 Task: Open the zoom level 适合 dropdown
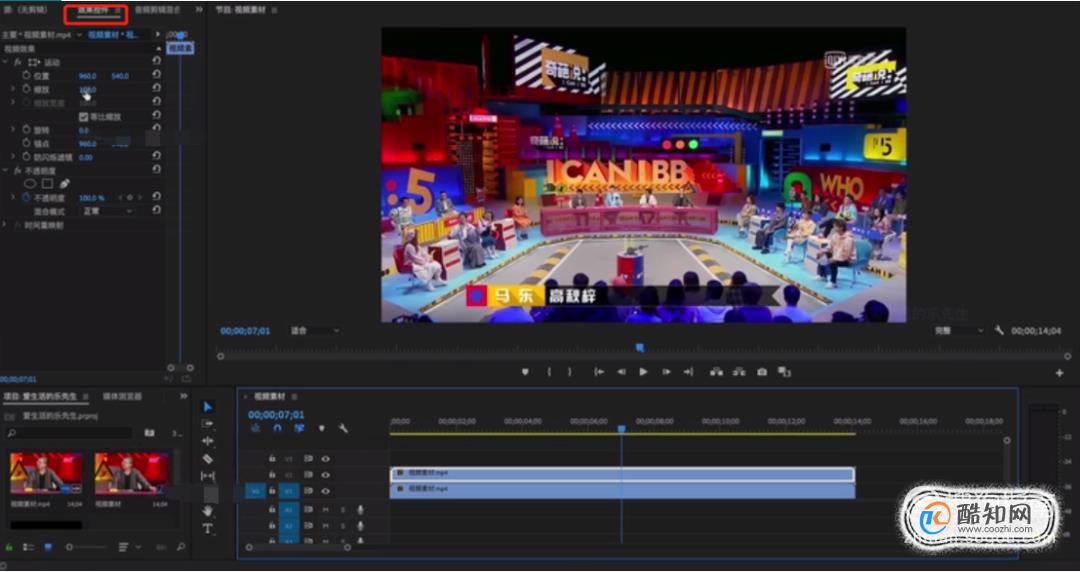click(315, 331)
